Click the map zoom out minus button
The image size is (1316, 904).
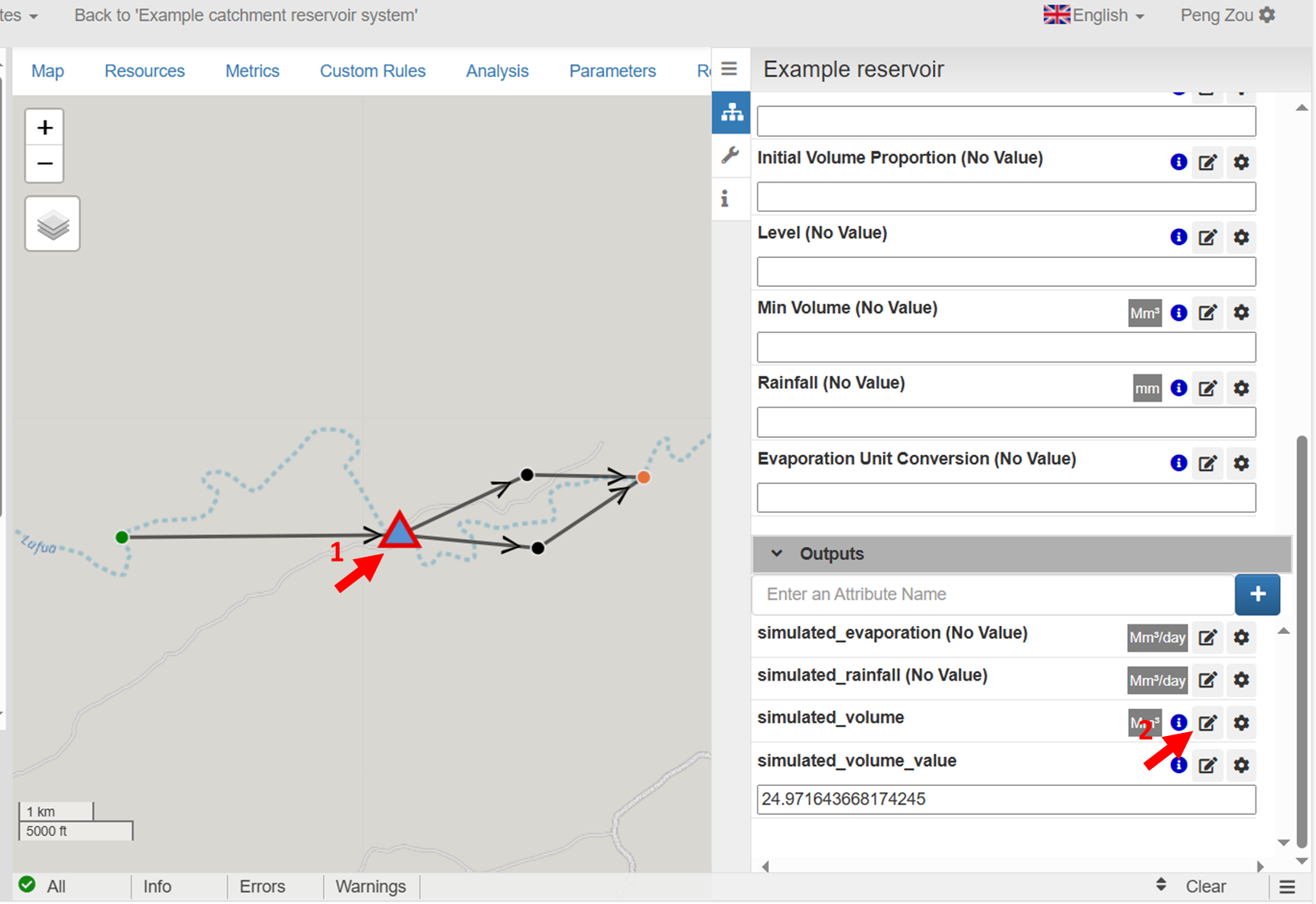coord(45,164)
